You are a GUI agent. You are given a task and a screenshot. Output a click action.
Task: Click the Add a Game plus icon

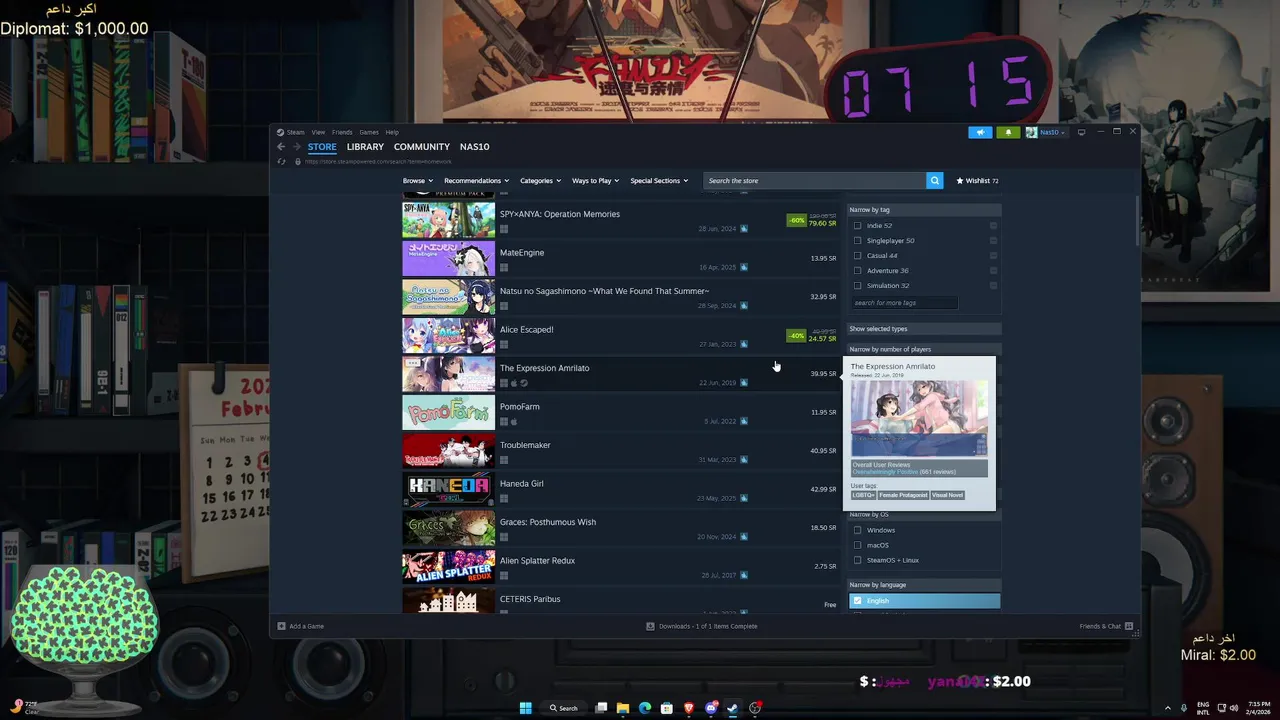[281, 626]
